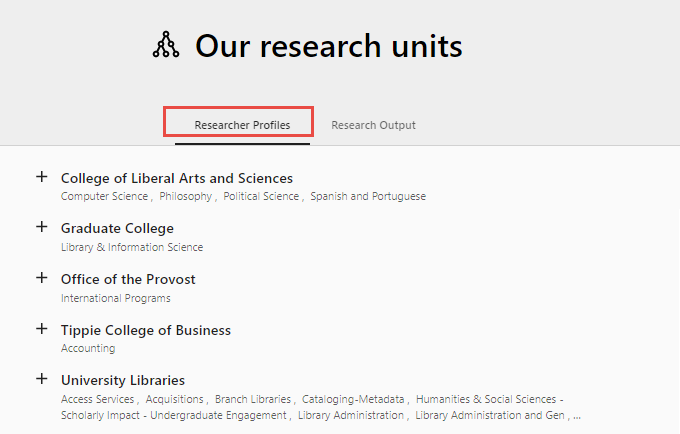Click the Office of the Provost heading
The image size is (680, 434).
click(x=128, y=279)
